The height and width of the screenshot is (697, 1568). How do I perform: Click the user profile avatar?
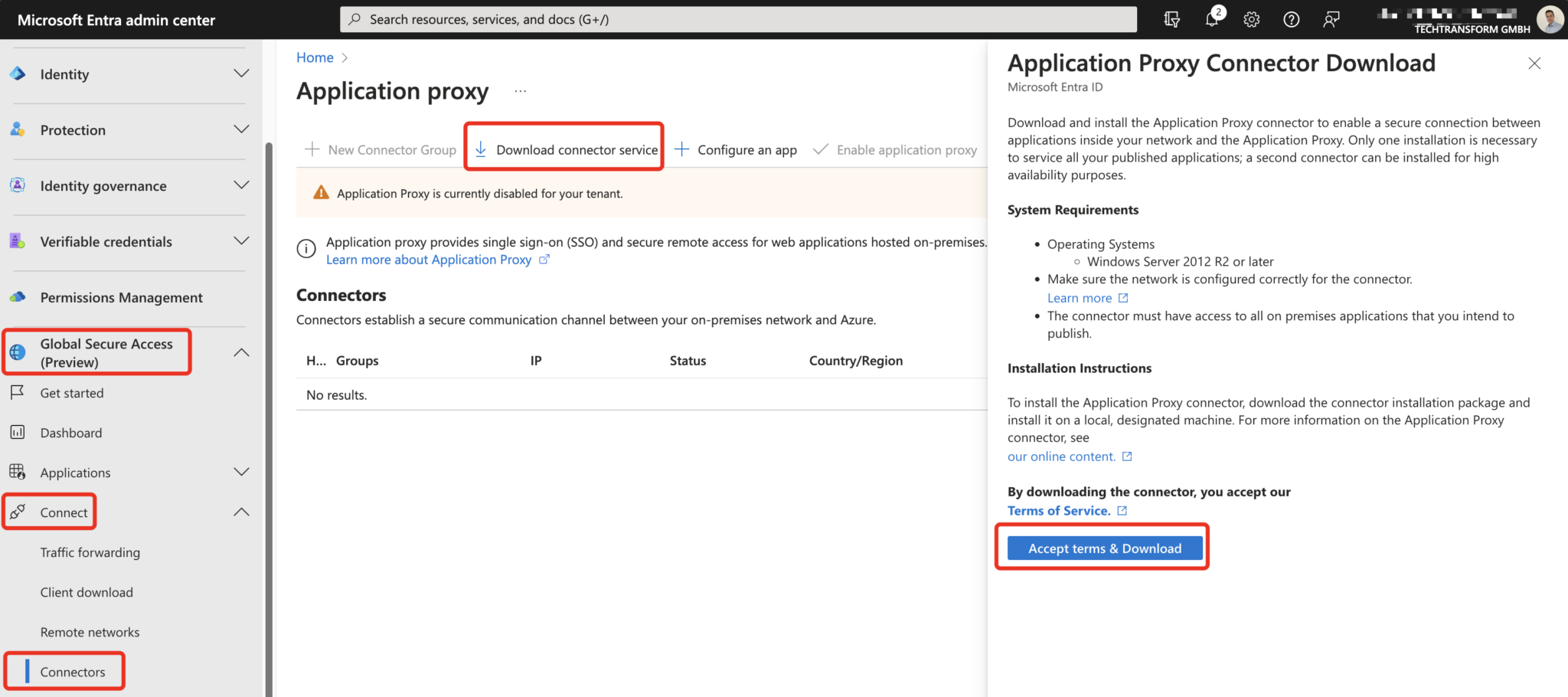click(x=1548, y=19)
